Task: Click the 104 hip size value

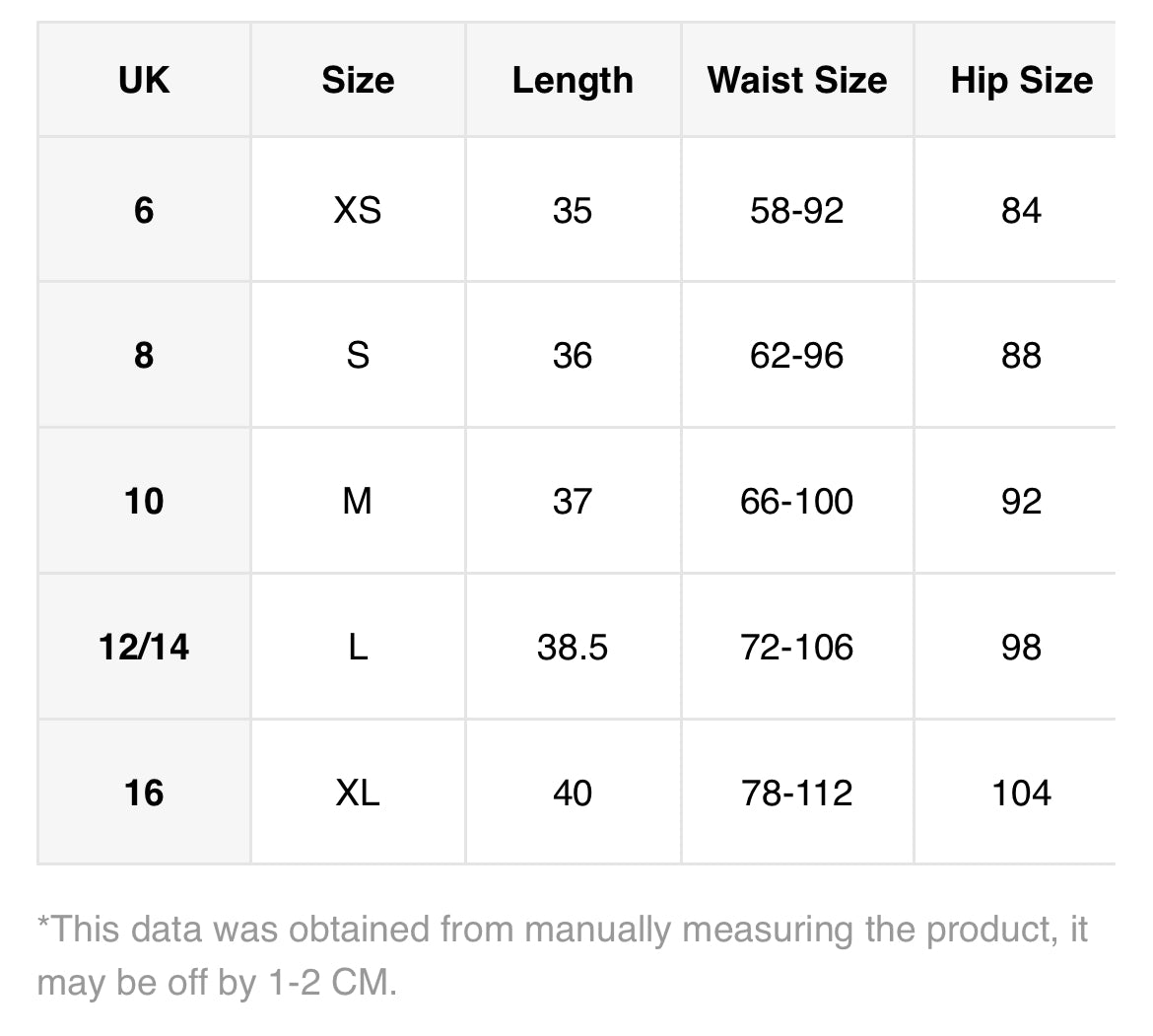Action: (x=1021, y=793)
